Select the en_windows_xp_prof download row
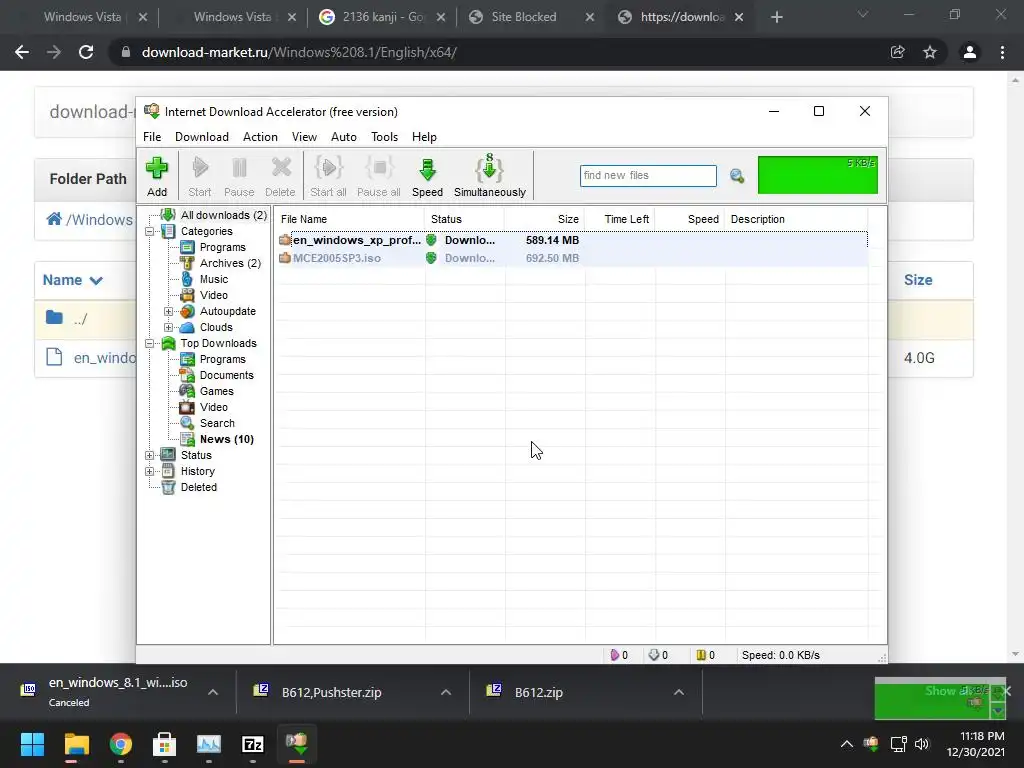Viewport: 1024px width, 768px height. click(x=572, y=240)
